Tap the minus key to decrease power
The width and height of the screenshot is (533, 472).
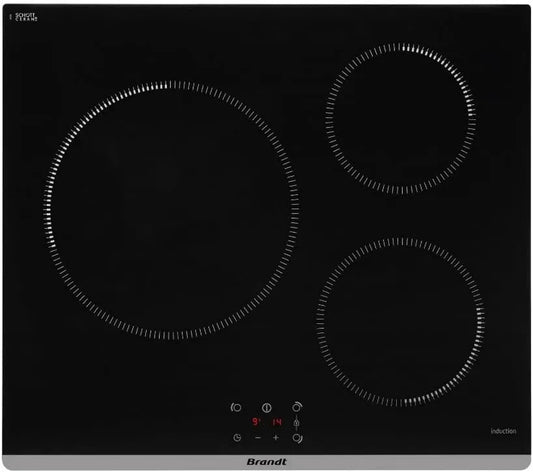click(x=258, y=437)
